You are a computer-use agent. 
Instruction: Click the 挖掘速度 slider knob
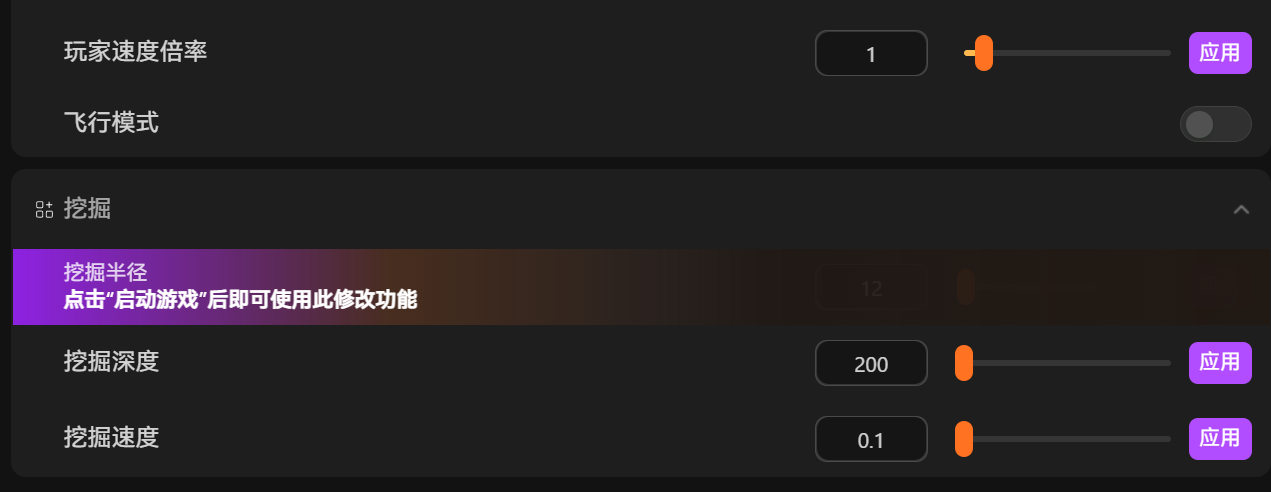coord(964,439)
